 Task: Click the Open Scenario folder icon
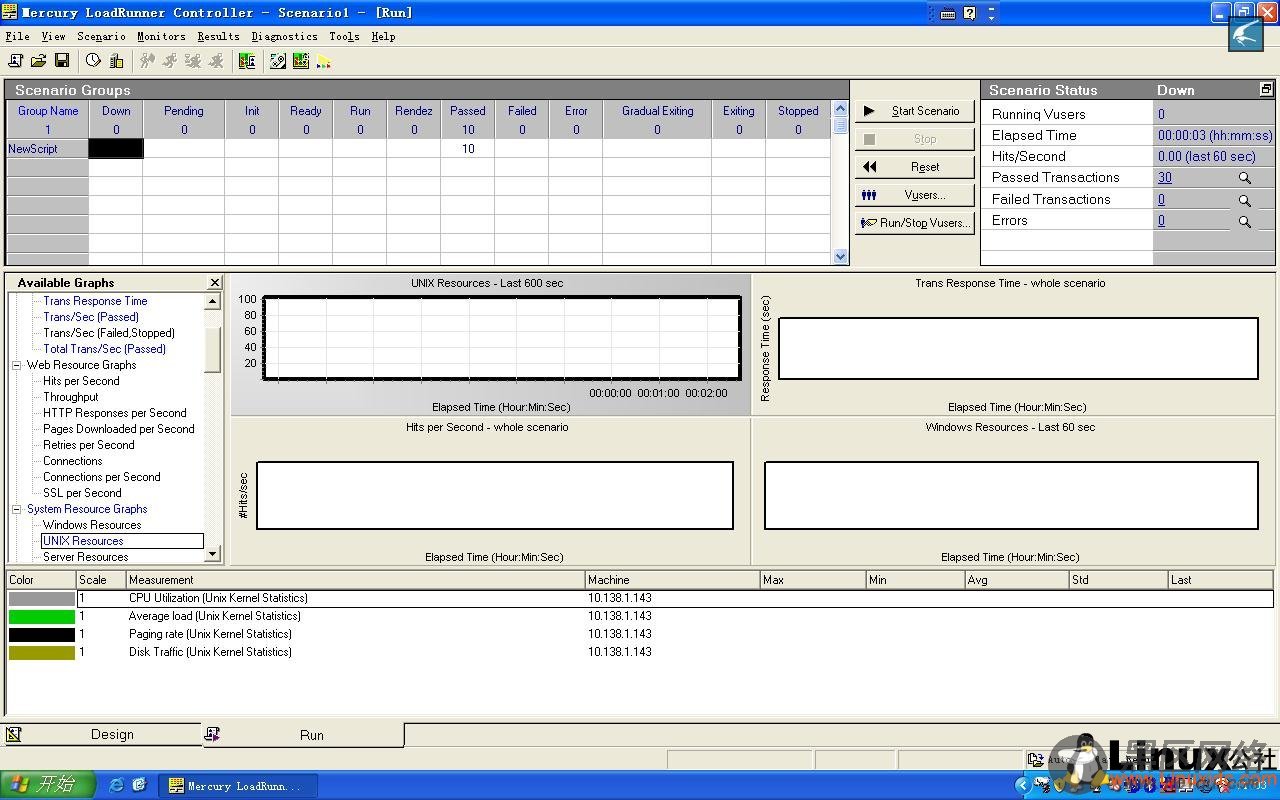[x=39, y=61]
